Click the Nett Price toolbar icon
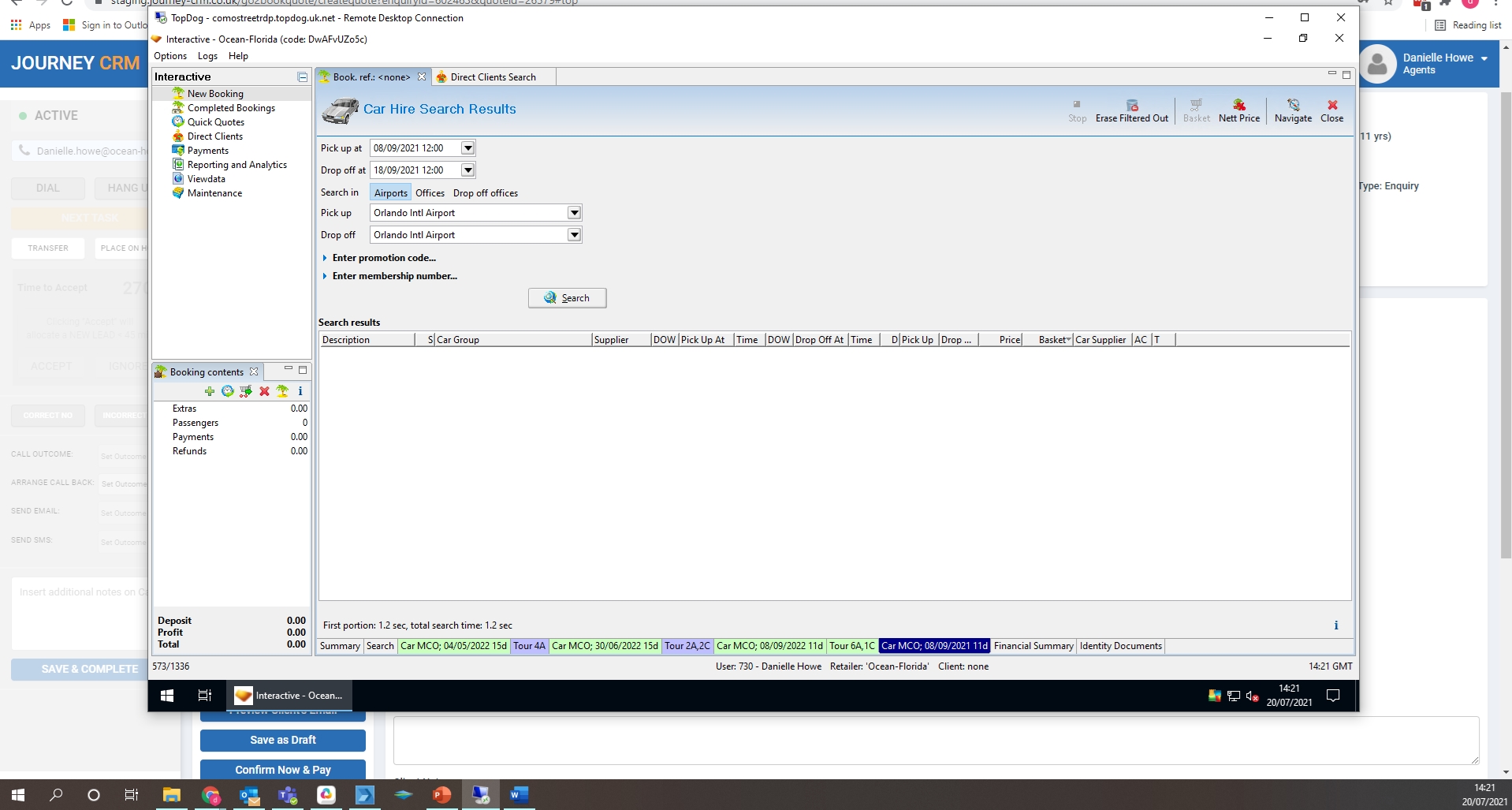Screen dimensions: 1512x810 1239,106
